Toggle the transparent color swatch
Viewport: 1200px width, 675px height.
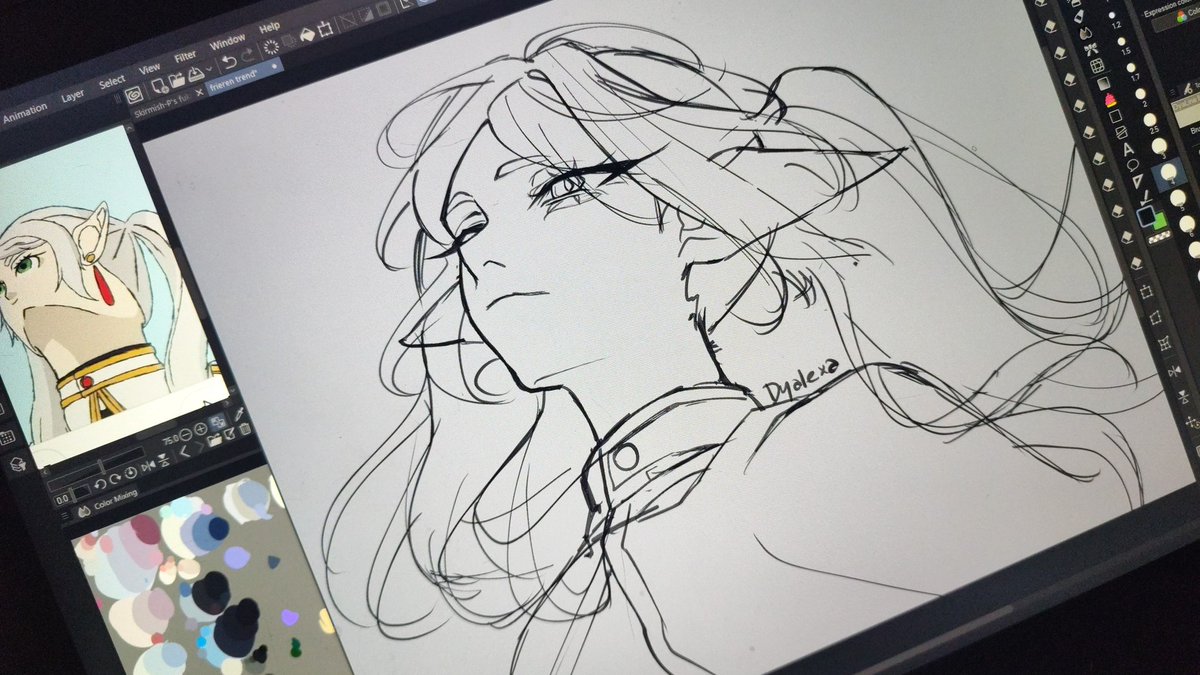[1160, 237]
